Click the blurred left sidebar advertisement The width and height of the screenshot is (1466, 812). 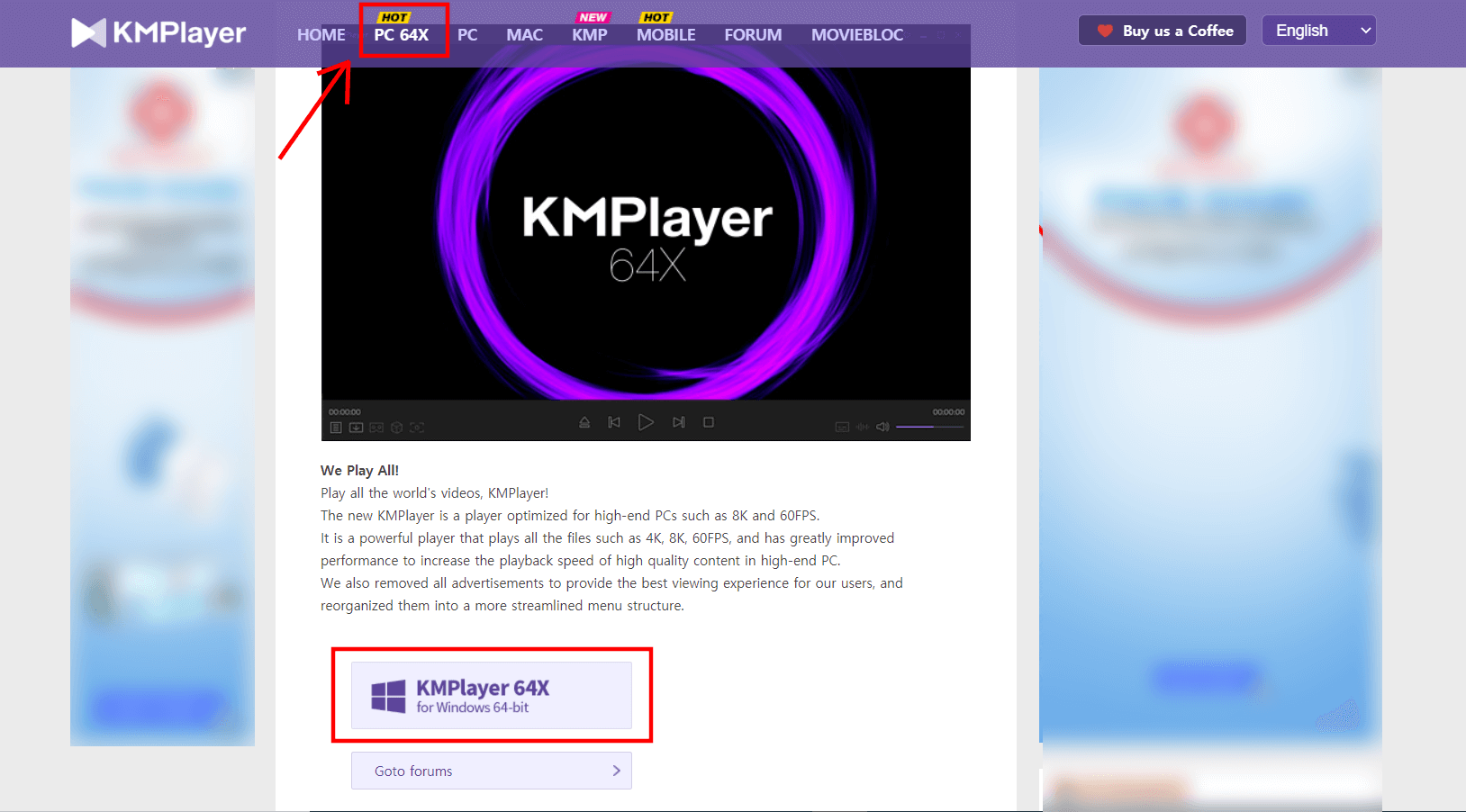tap(162, 407)
